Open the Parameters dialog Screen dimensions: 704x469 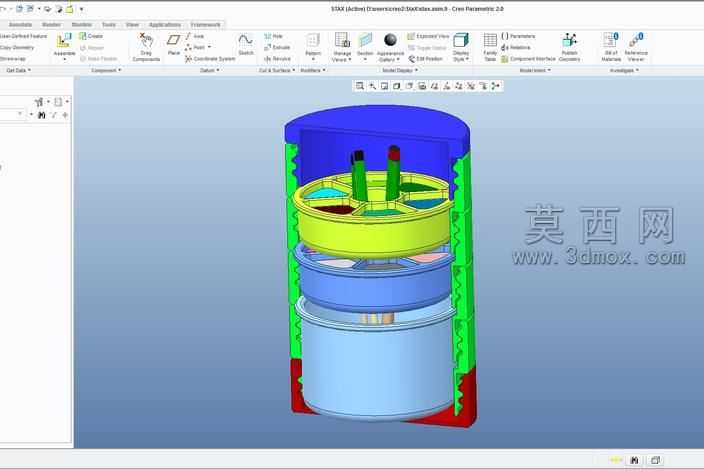pyautogui.click(x=518, y=36)
